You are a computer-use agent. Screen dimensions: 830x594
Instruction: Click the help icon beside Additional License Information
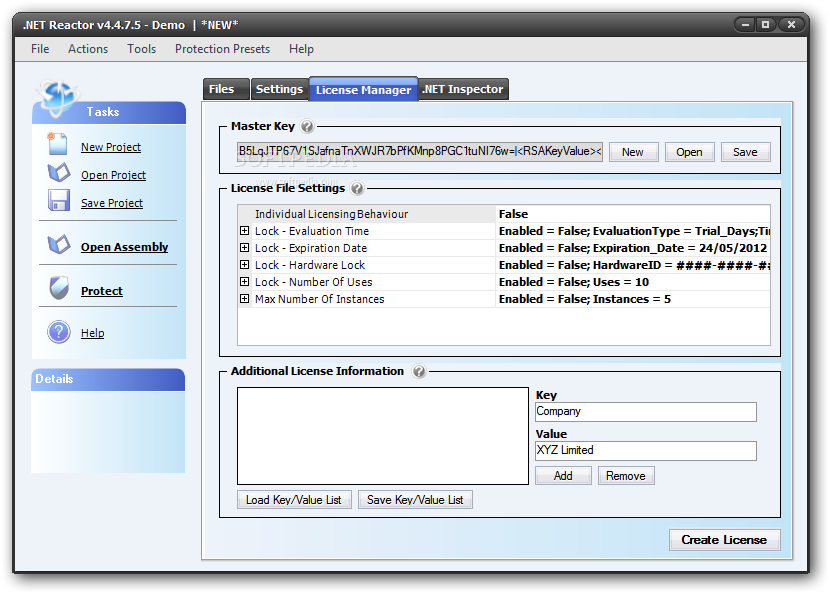(x=419, y=371)
